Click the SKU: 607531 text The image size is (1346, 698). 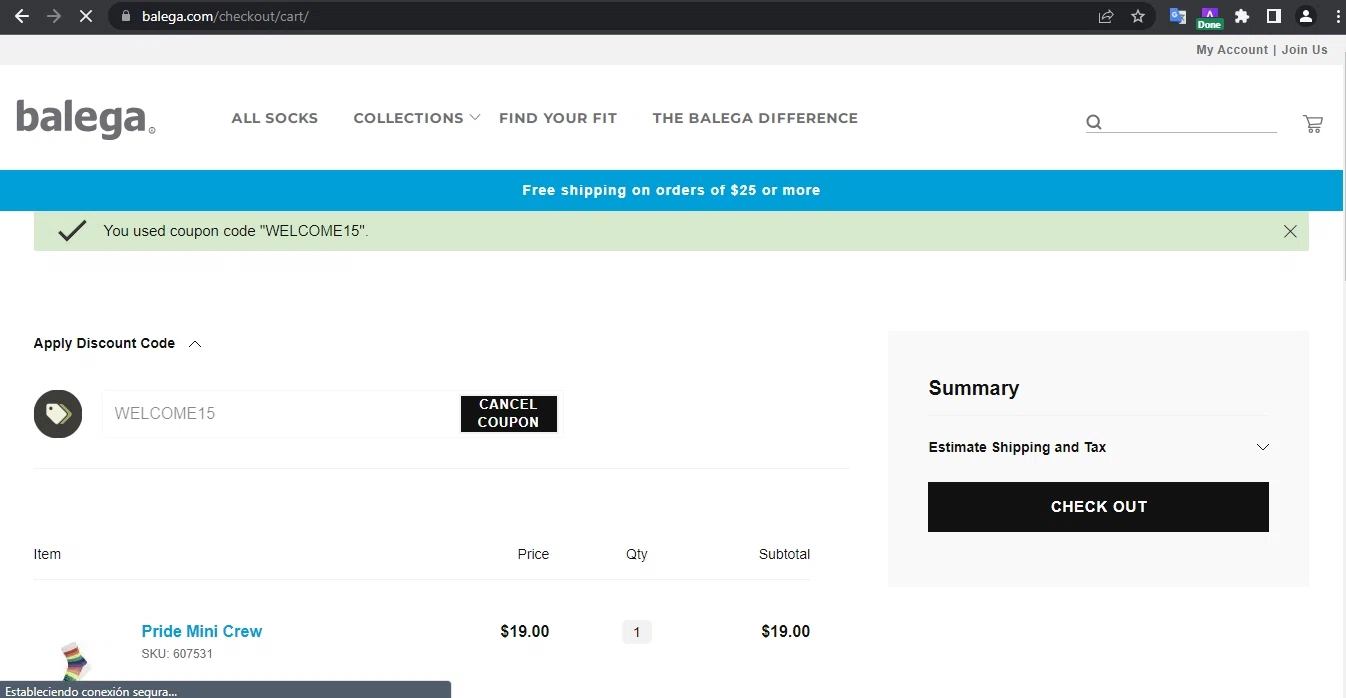(177, 654)
